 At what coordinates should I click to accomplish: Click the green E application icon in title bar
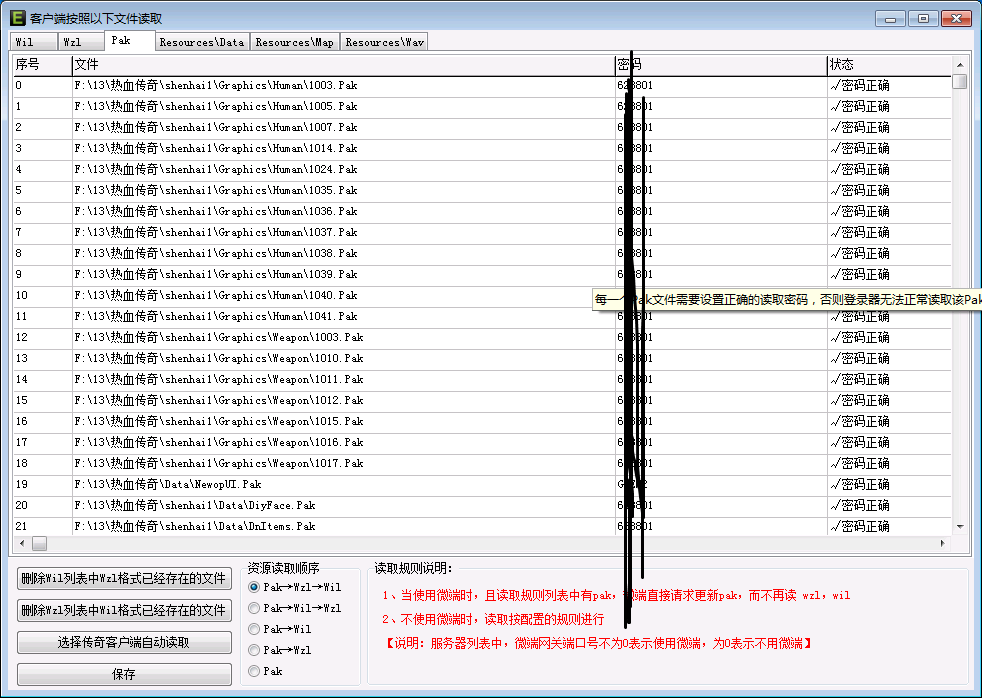tap(17, 18)
